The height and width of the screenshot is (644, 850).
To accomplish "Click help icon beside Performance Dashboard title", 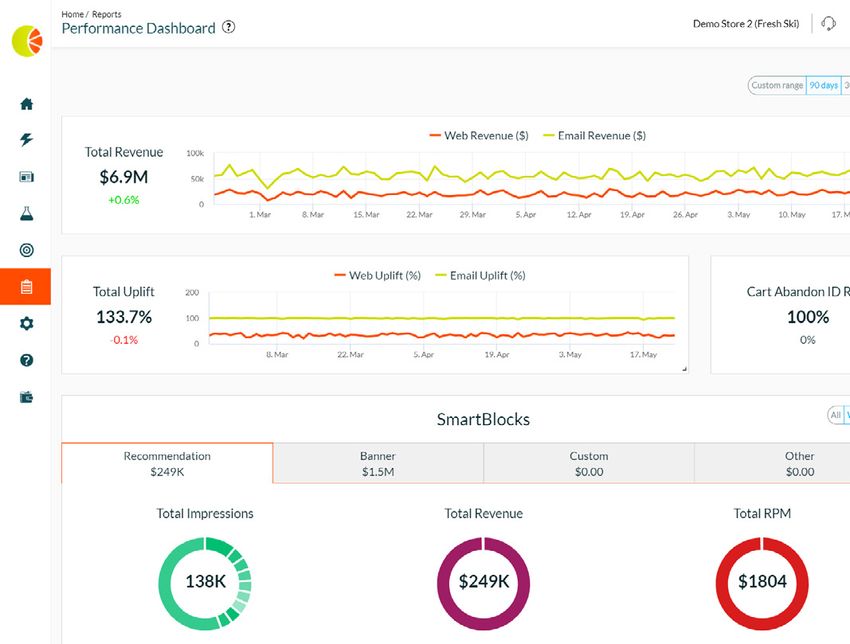I will (x=229, y=27).
